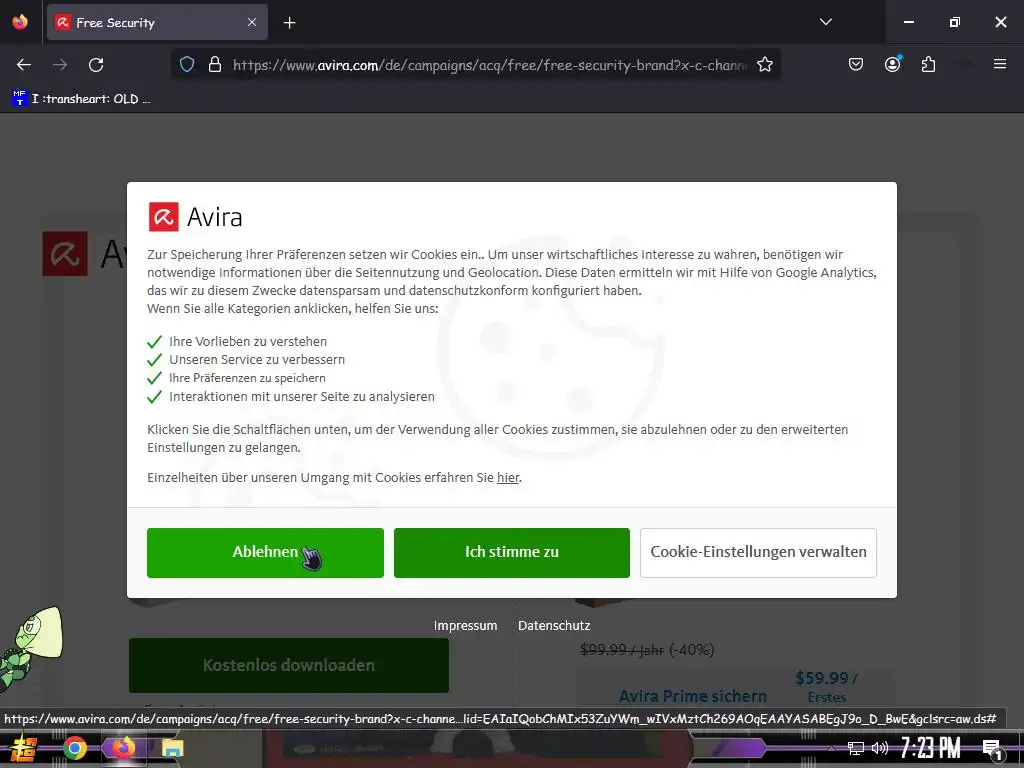
Task: Open the notification center icon
Action: (x=992, y=748)
